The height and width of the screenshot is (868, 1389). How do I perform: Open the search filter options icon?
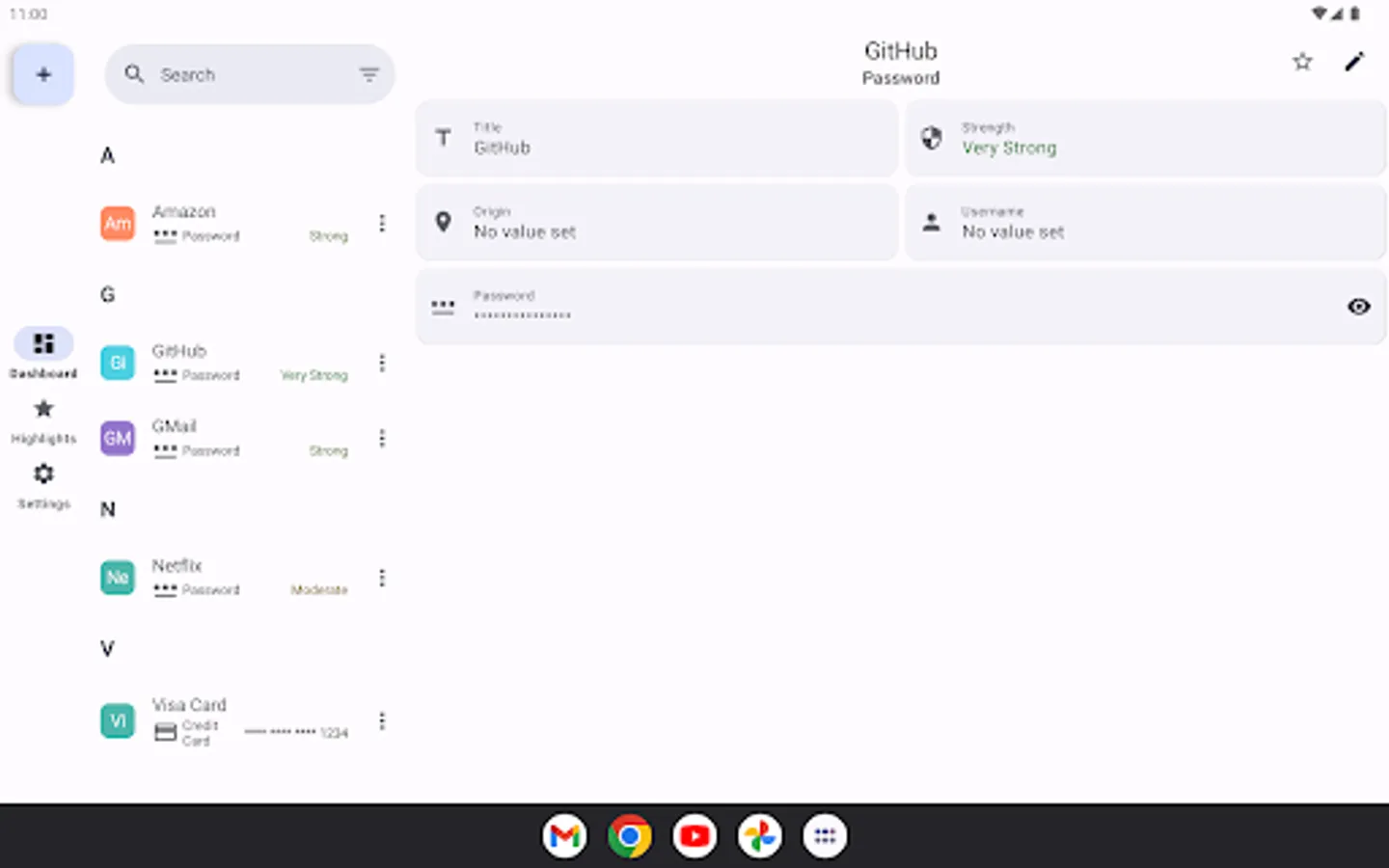(368, 74)
